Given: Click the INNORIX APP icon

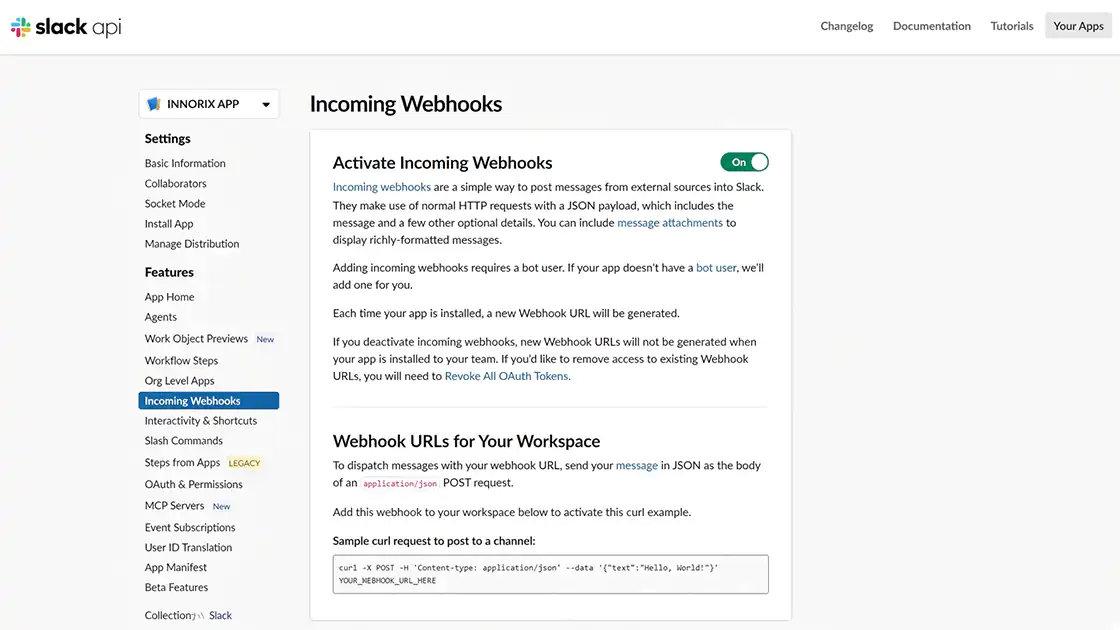Looking at the screenshot, I should click(154, 104).
